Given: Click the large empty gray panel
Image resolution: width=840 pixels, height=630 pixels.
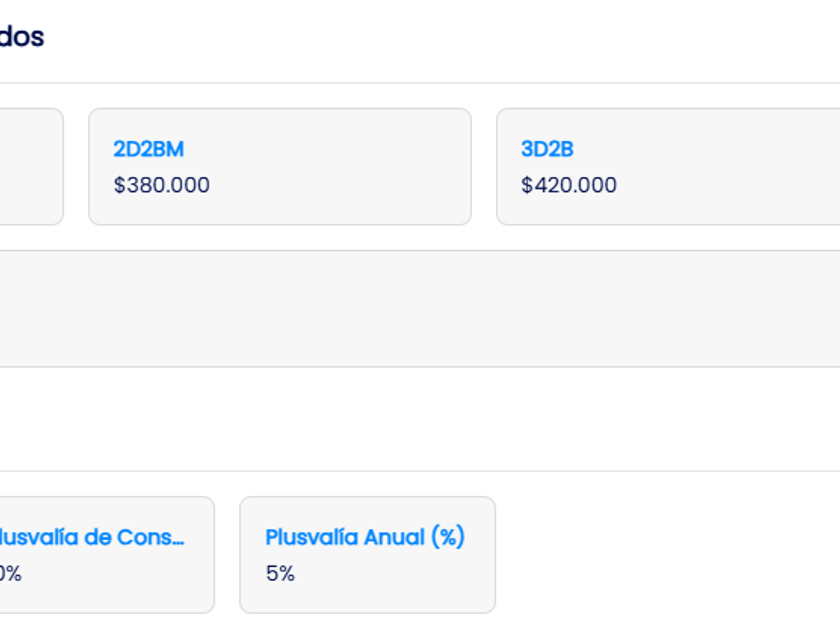Looking at the screenshot, I should [x=420, y=308].
